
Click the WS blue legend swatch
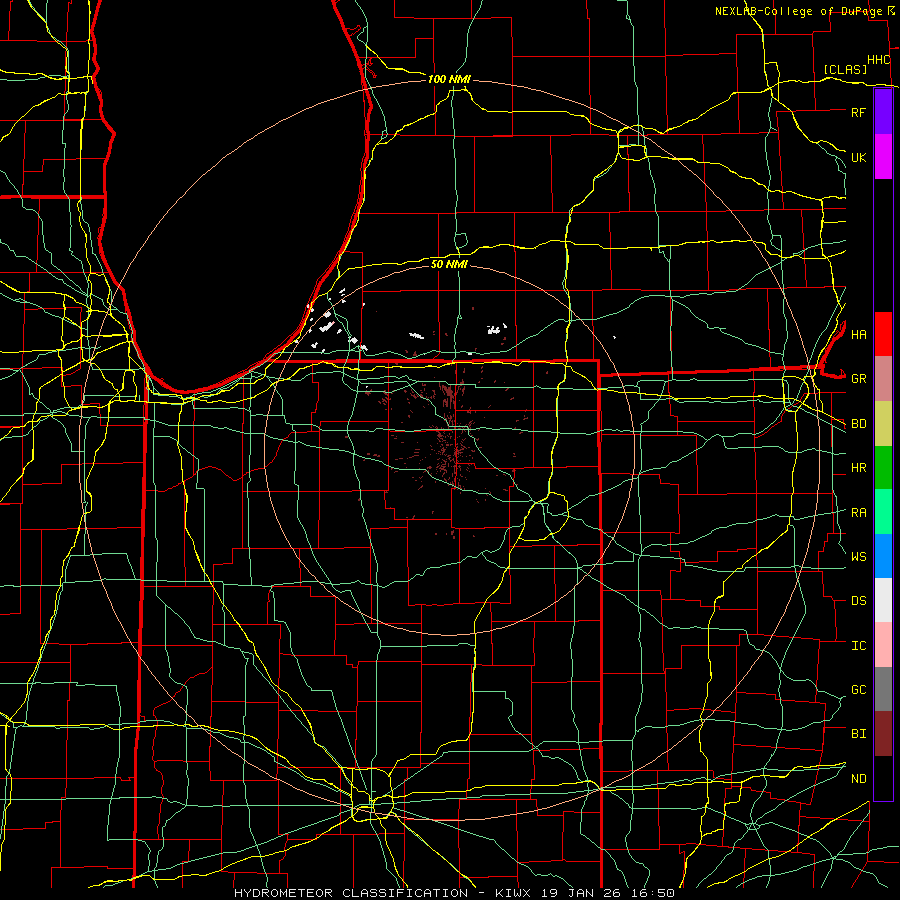(x=883, y=556)
